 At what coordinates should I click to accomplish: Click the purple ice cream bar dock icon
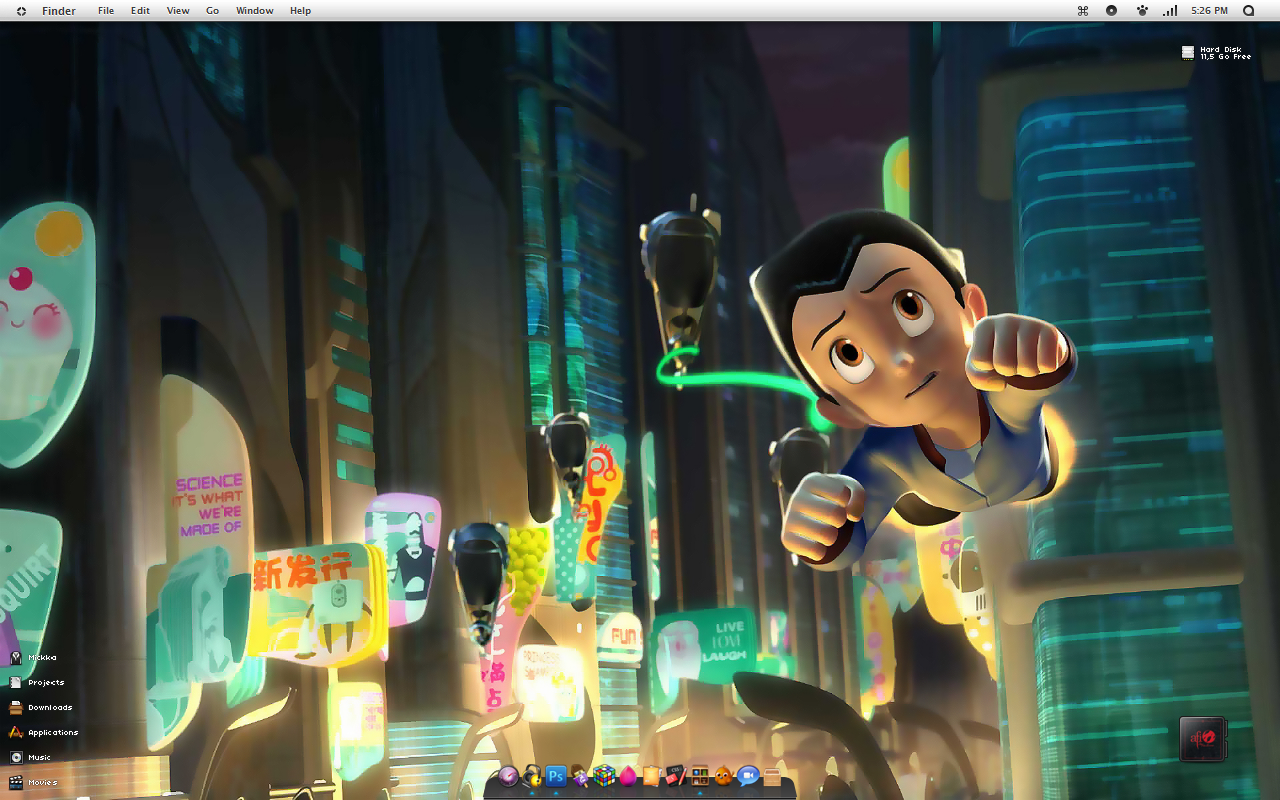[580, 776]
